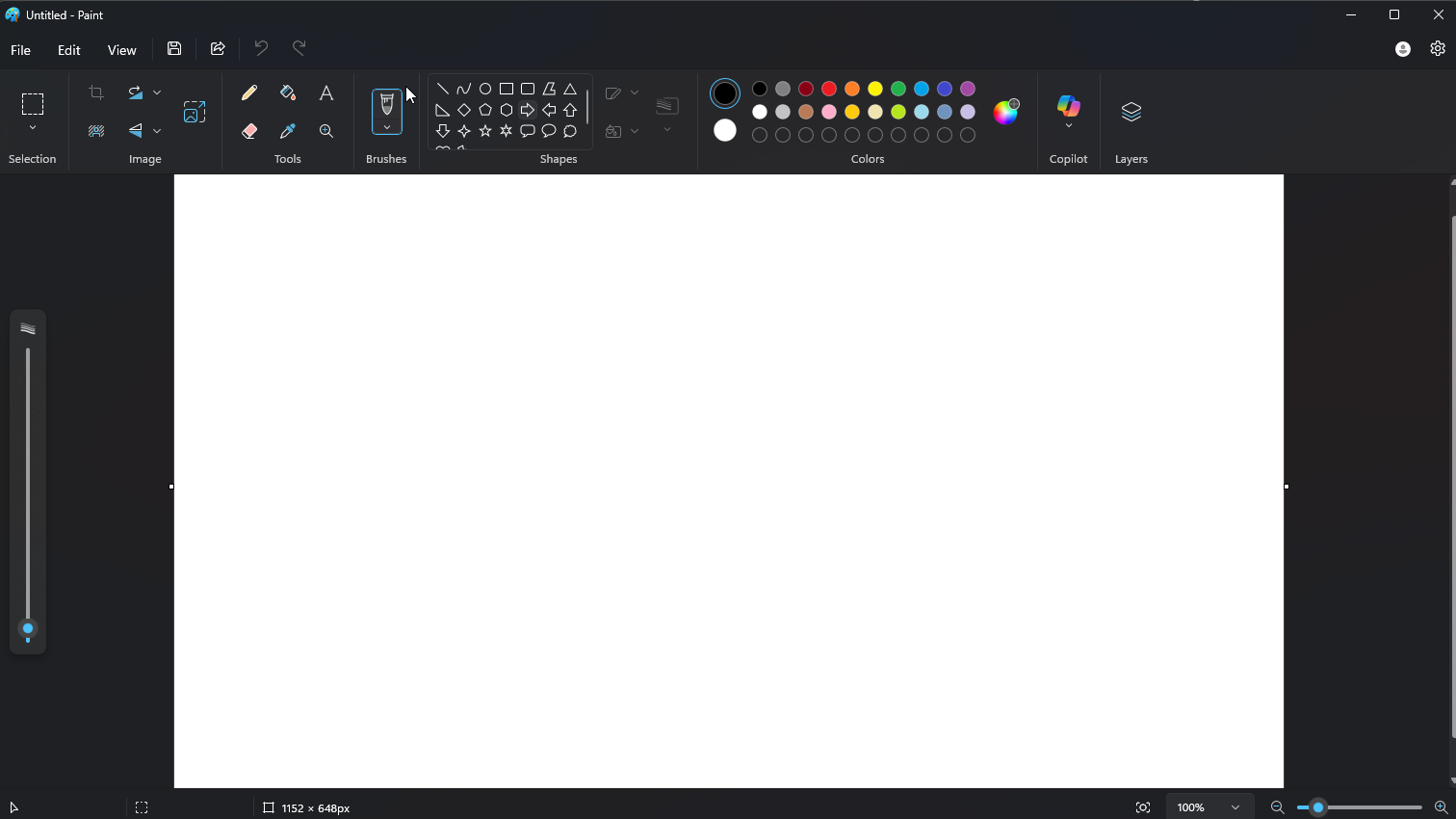Select the Diamond shape

tap(464, 110)
